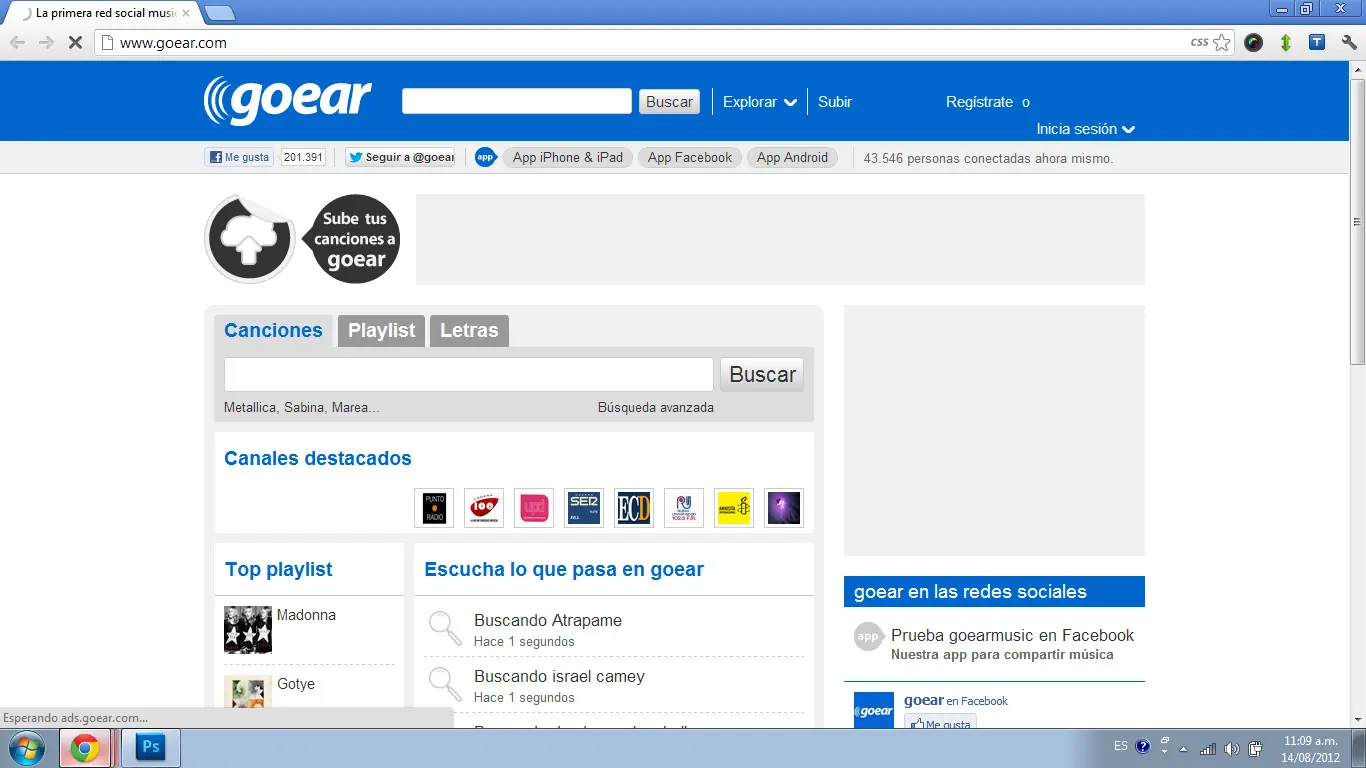Click the goear logo in the header

[x=288, y=100]
